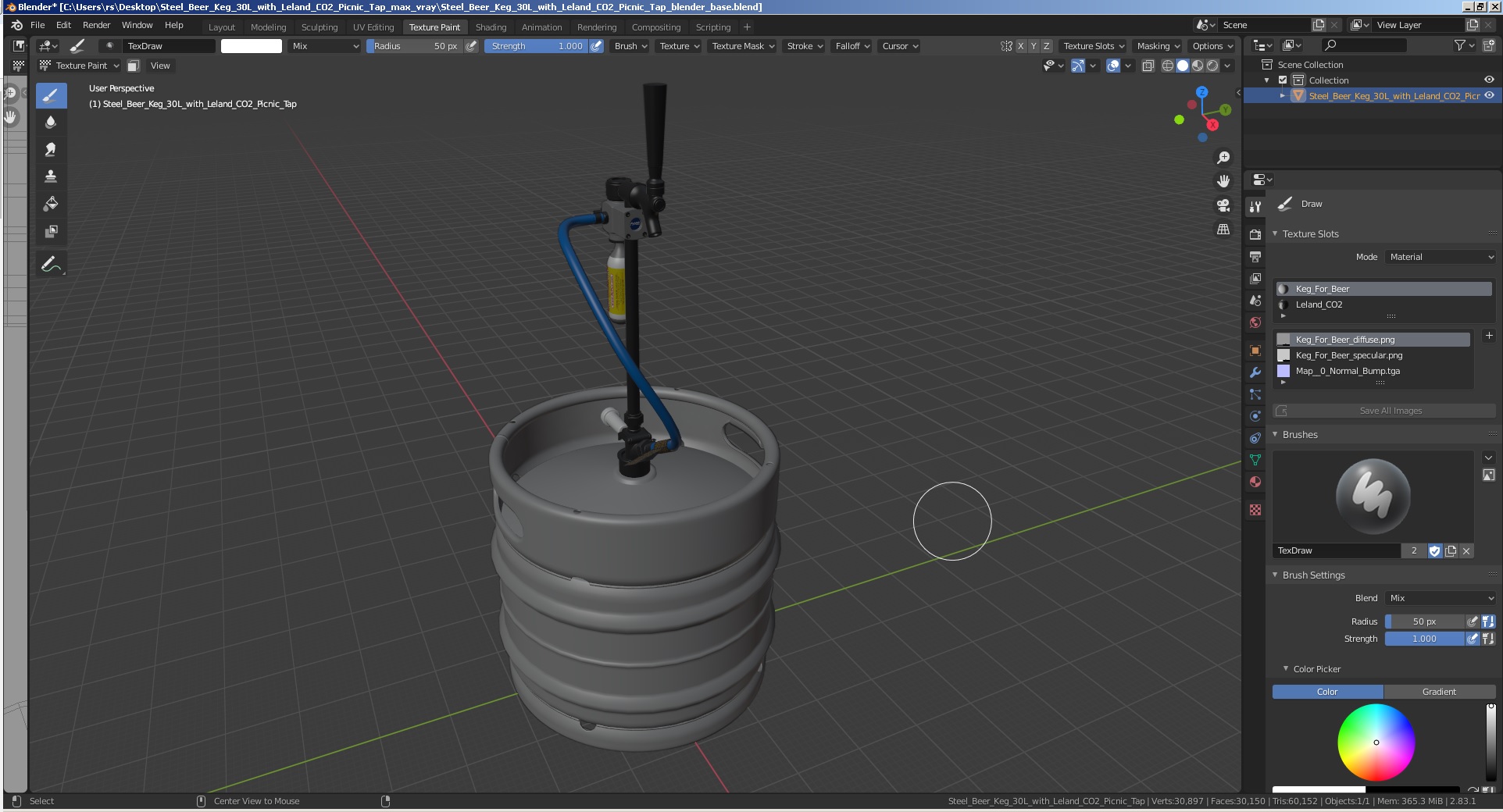Hide Collection using its eye icon

pos(1489,80)
